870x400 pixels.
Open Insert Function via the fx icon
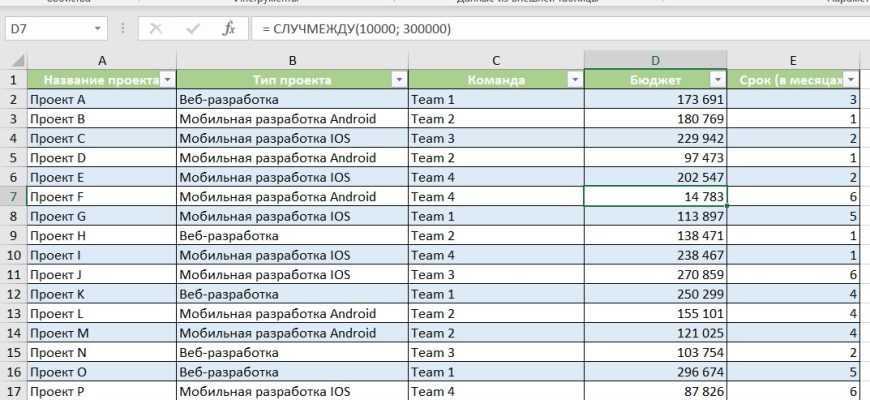(x=228, y=29)
